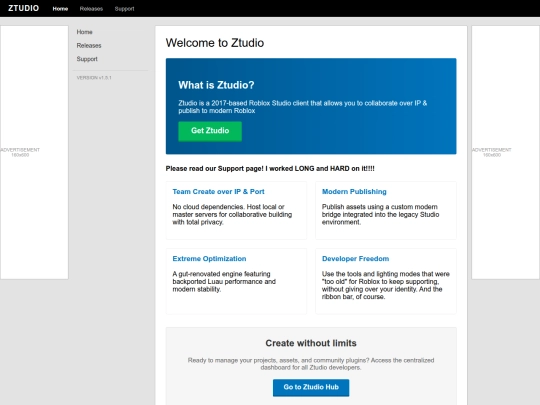
Task: Click the right advertisement placeholder
Action: [x=505, y=152]
